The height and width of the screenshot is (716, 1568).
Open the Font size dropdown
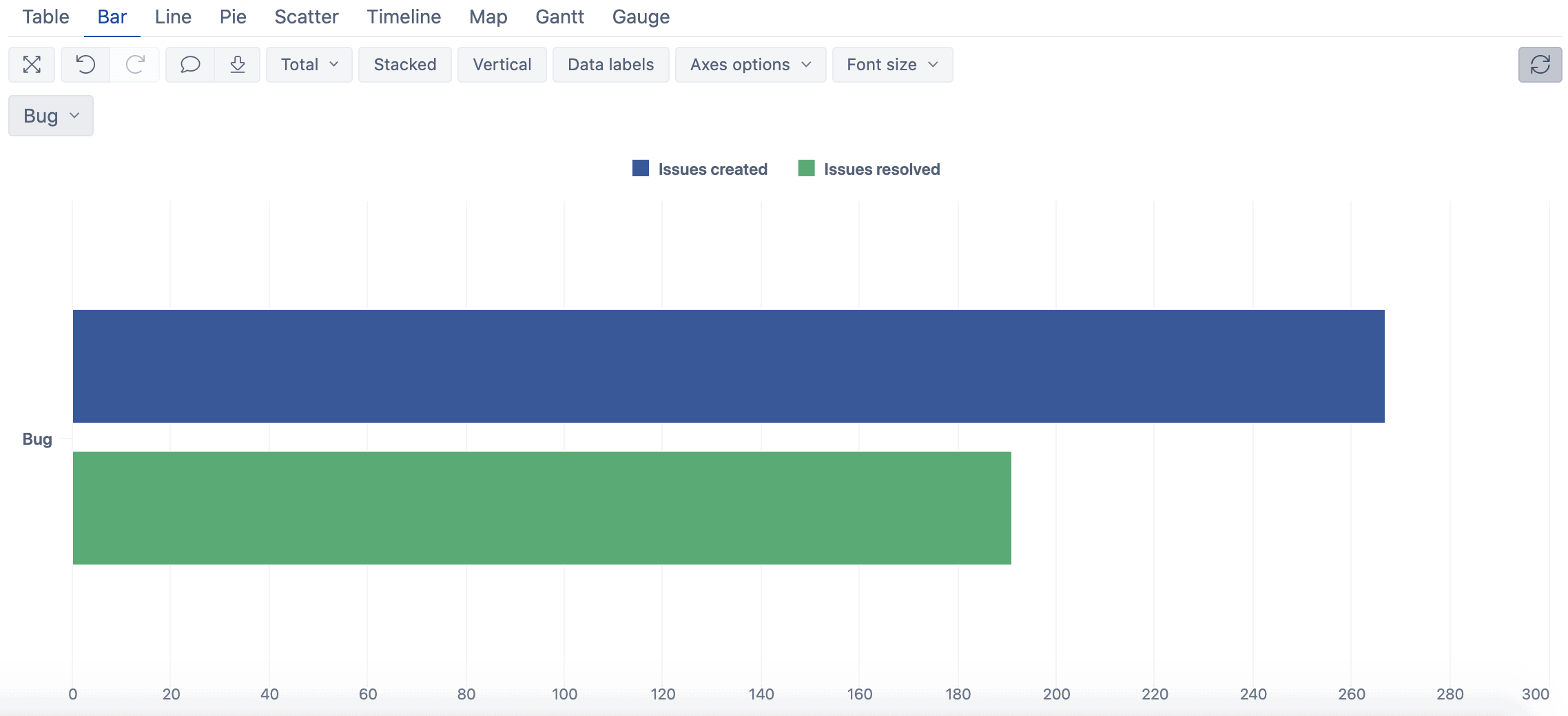892,64
